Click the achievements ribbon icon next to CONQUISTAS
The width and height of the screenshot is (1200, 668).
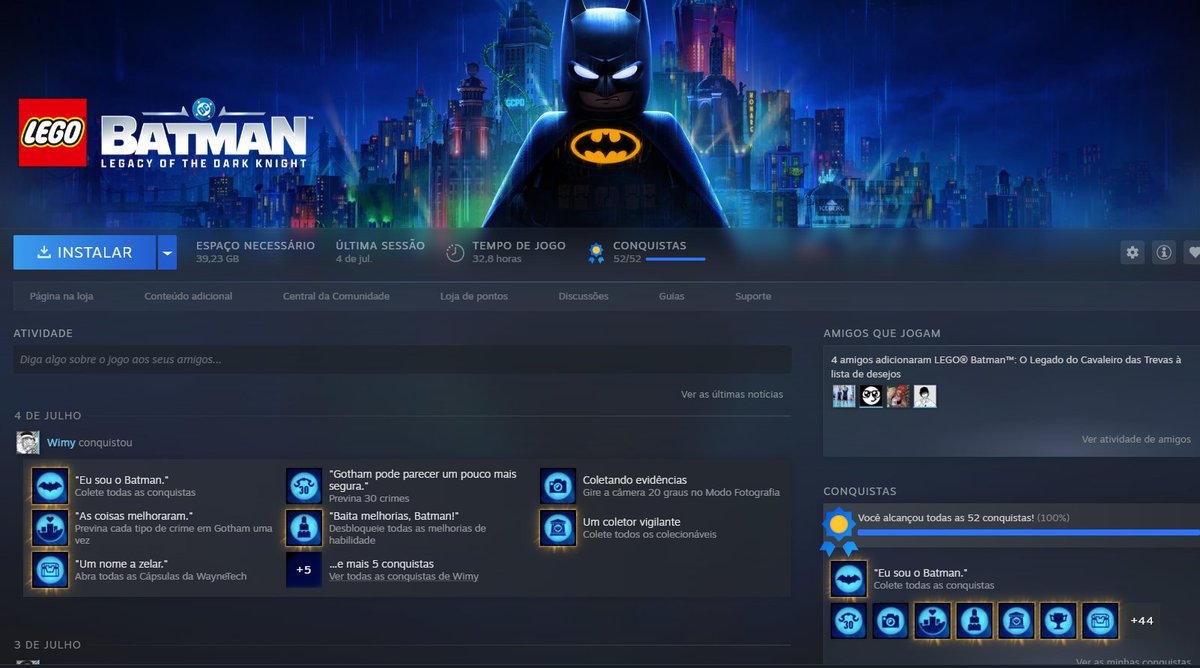[596, 253]
